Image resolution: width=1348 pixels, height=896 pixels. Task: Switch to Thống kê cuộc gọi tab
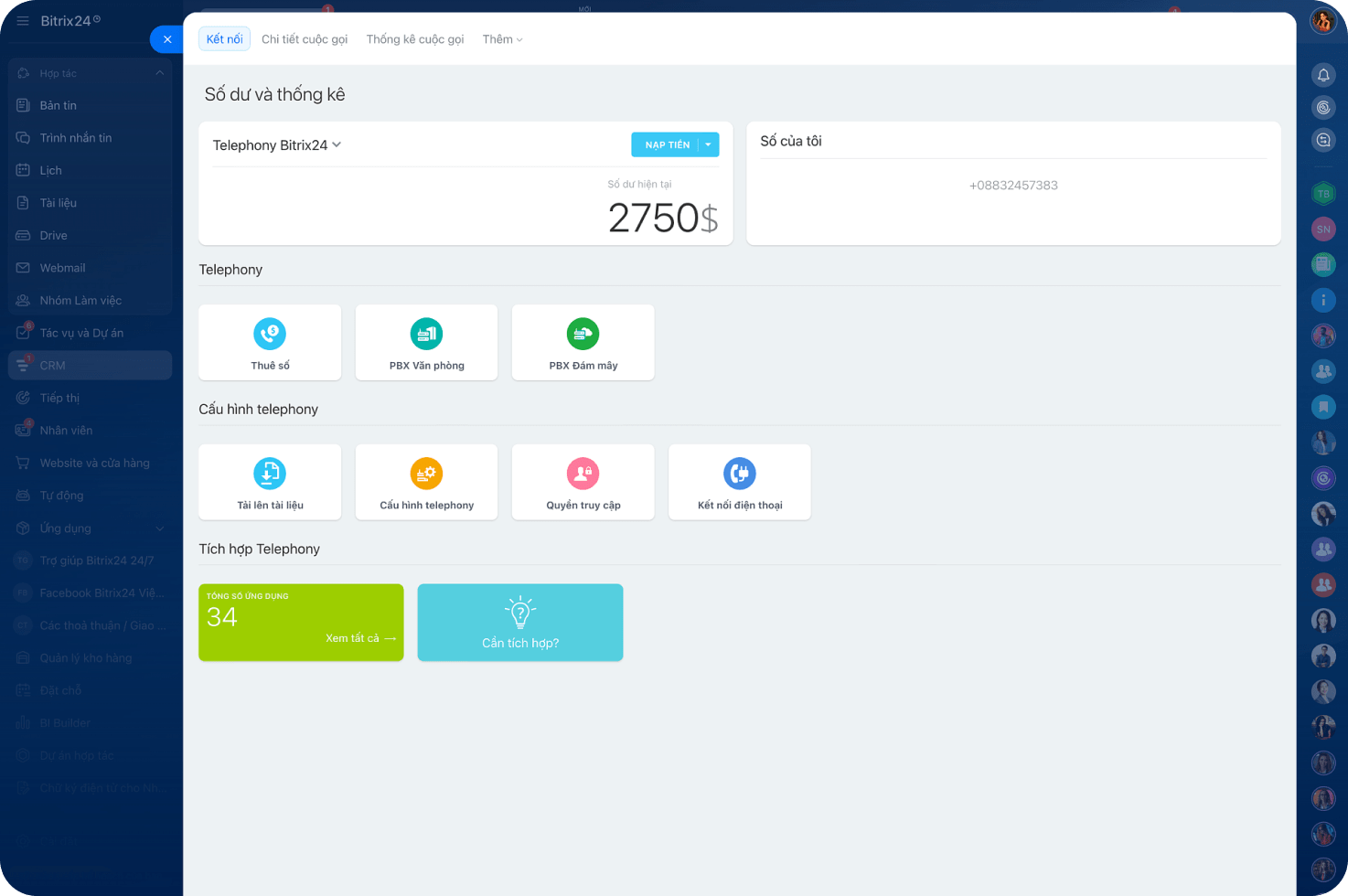point(414,39)
